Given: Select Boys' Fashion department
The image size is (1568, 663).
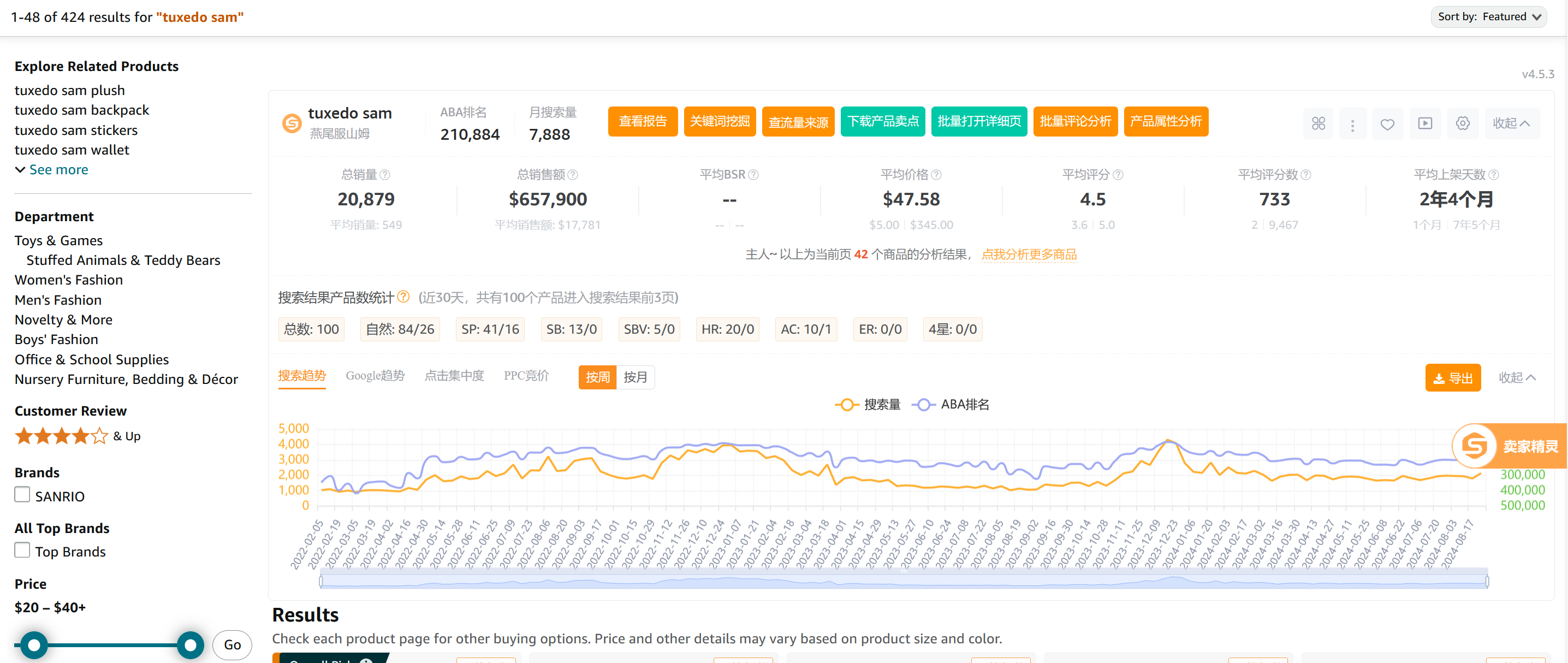Looking at the screenshot, I should (x=56, y=339).
